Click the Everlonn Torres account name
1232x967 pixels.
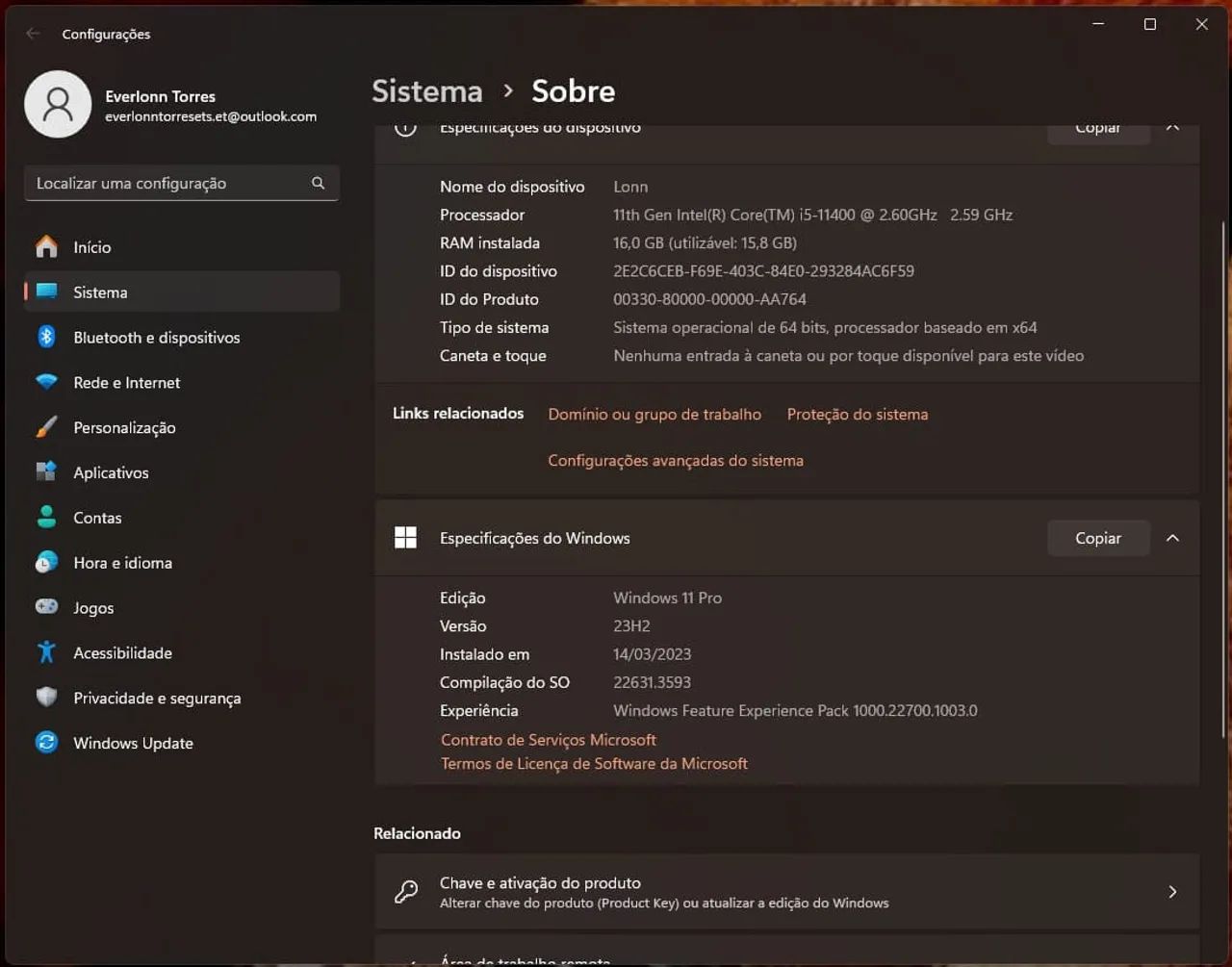point(161,96)
